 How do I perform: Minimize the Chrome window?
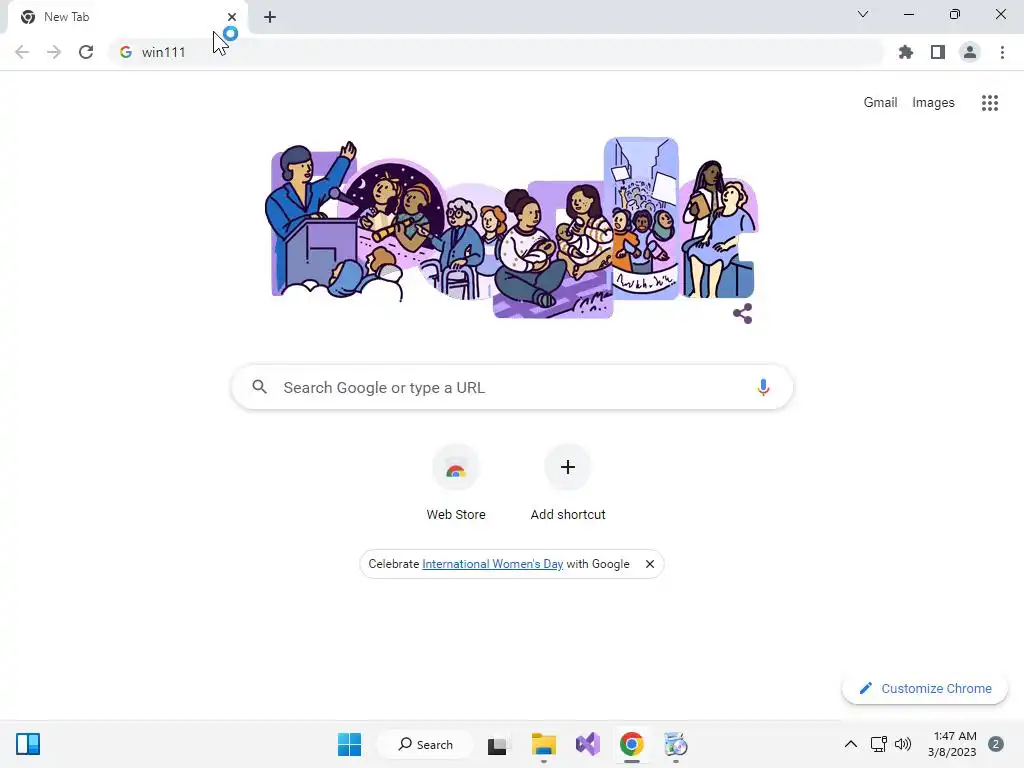(908, 14)
